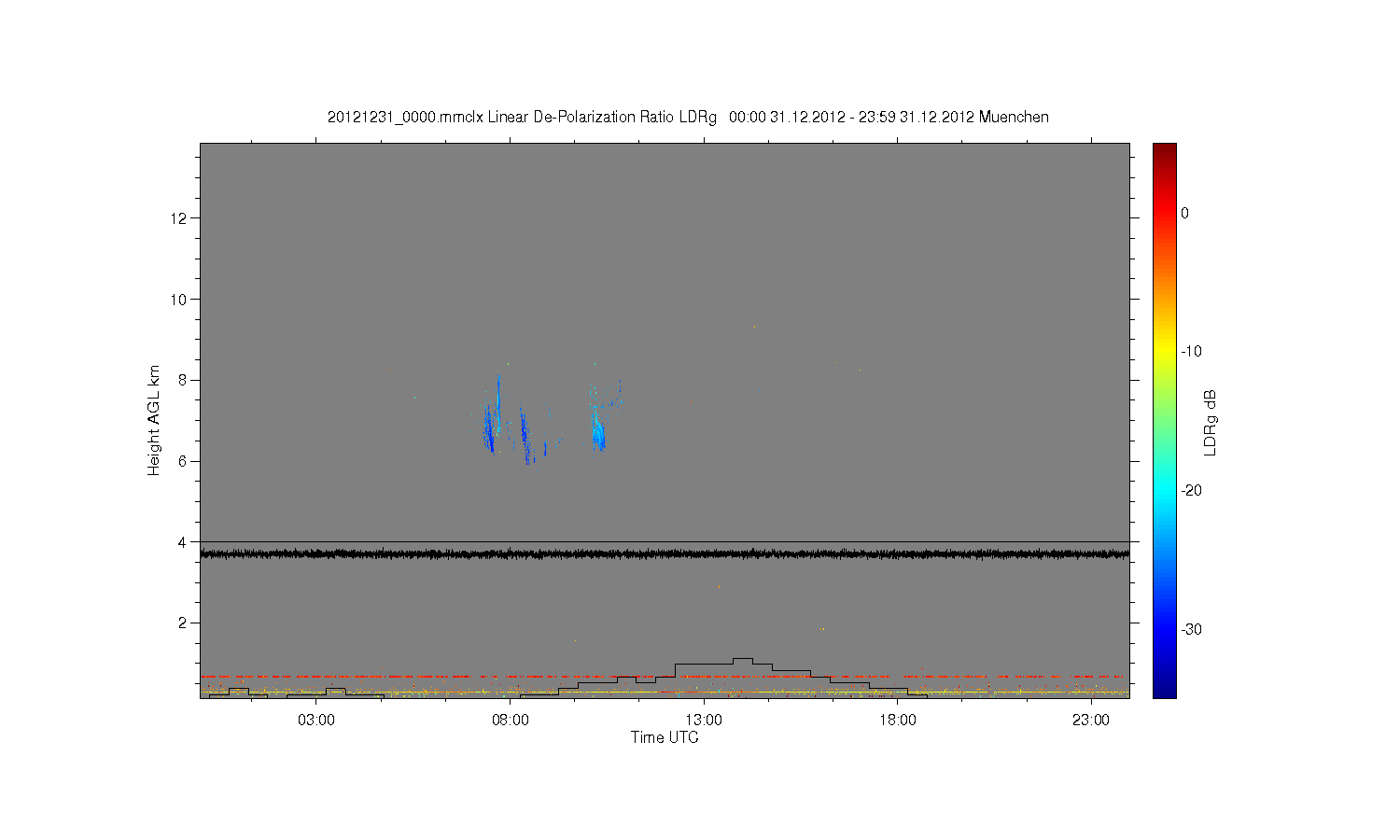The width and height of the screenshot is (1400, 840).
Task: Click the dark blue bottom of the colorbar
Action: [x=1164, y=689]
